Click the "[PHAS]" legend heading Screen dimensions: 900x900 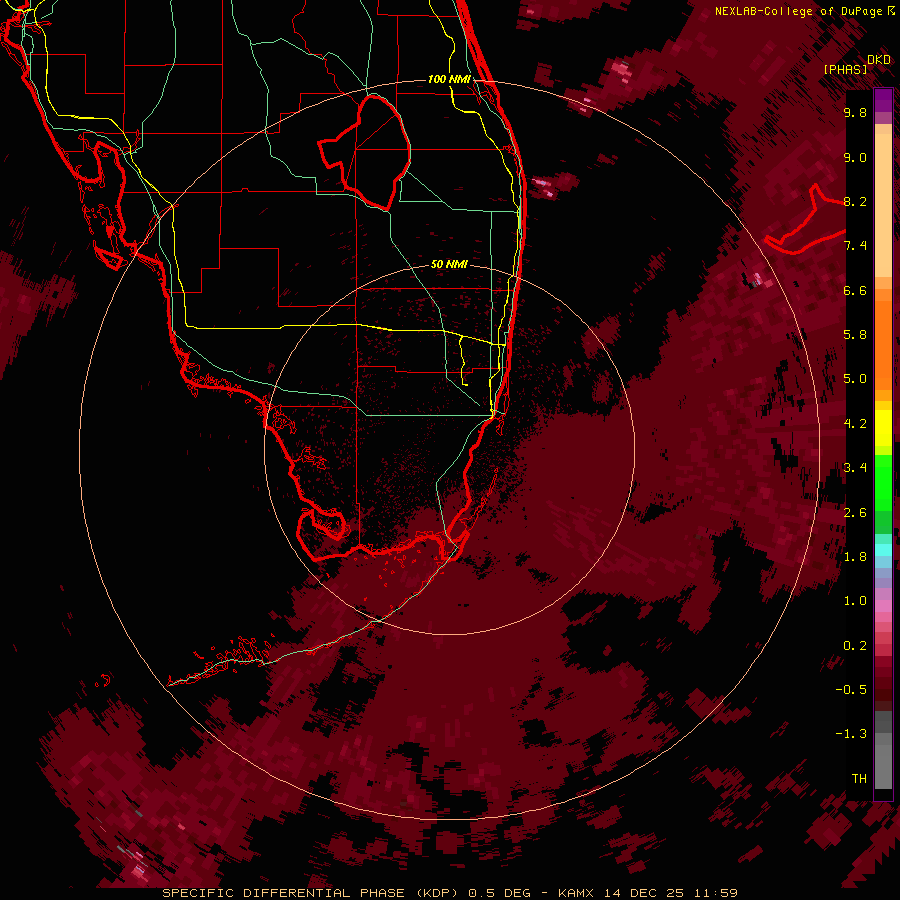[x=845, y=69]
